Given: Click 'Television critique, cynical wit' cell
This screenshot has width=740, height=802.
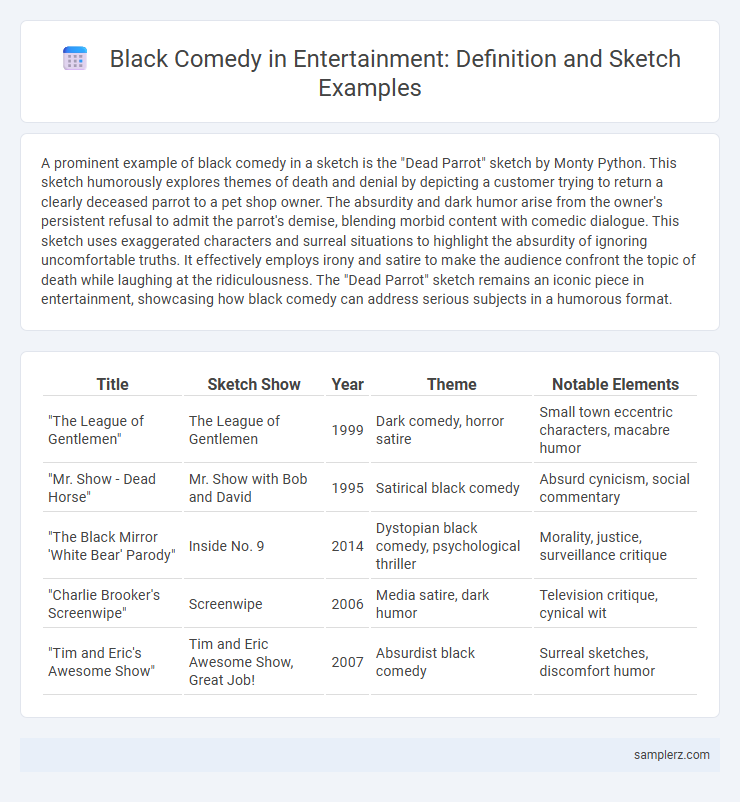Looking at the screenshot, I should [615, 604].
